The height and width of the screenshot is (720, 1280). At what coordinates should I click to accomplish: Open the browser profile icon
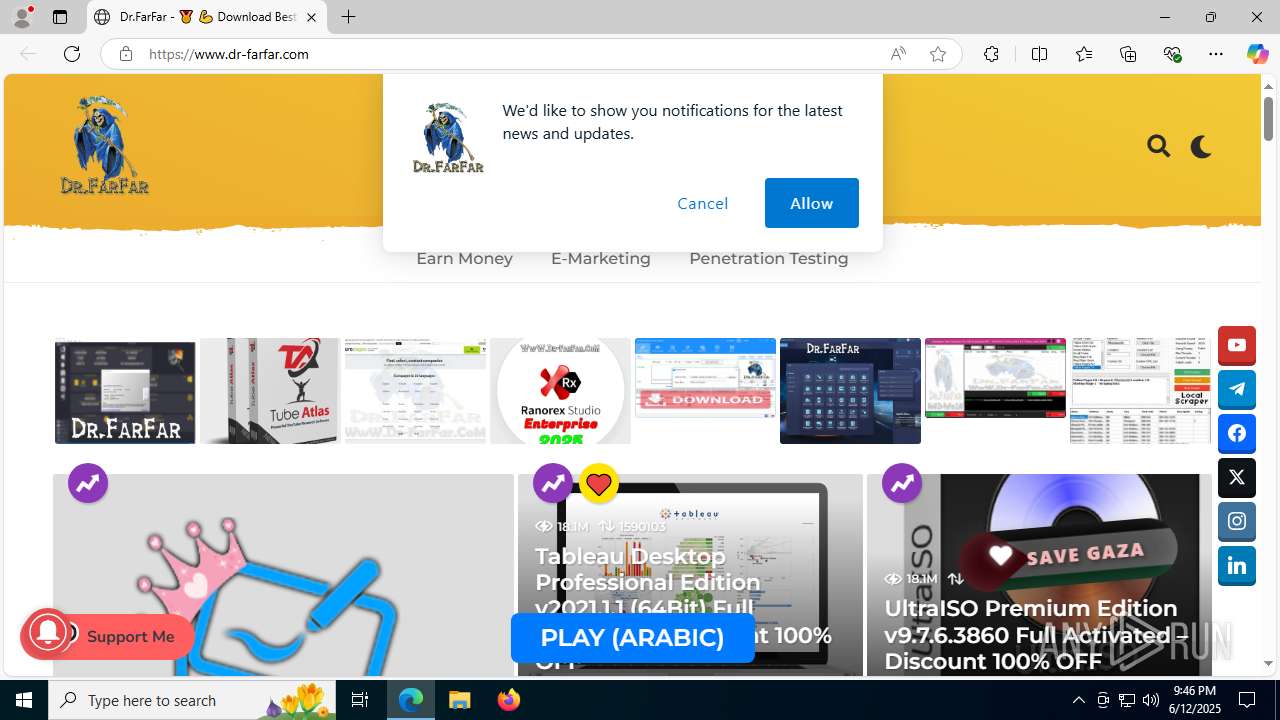coord(22,17)
